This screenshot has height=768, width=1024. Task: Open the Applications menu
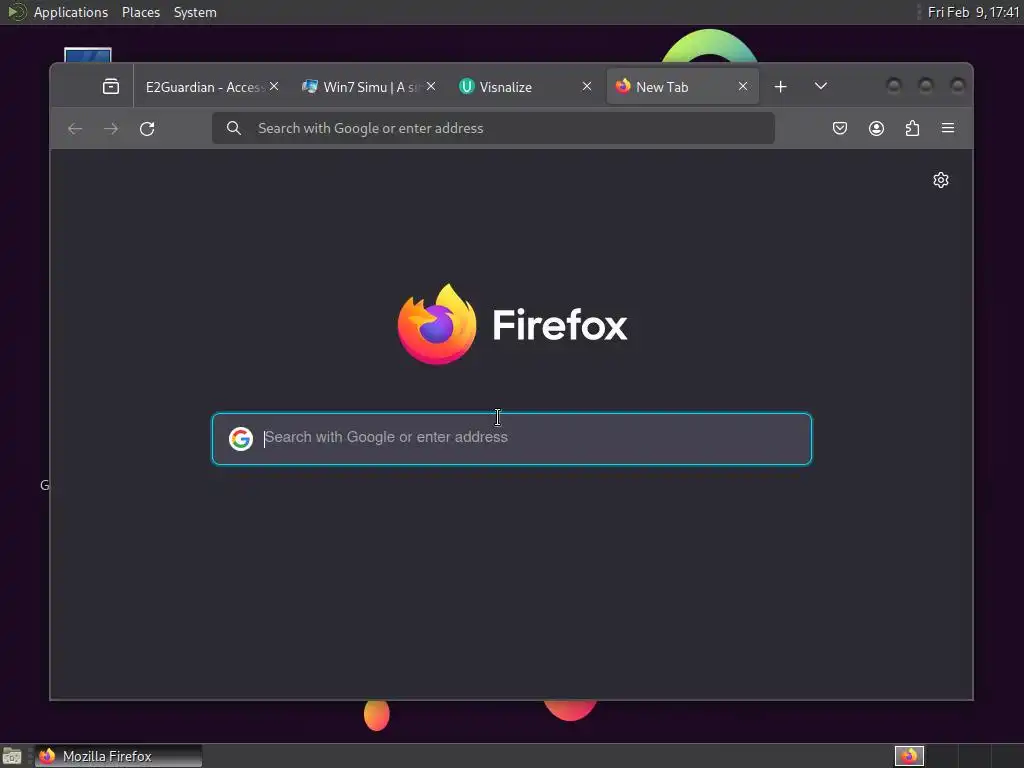coord(71,12)
